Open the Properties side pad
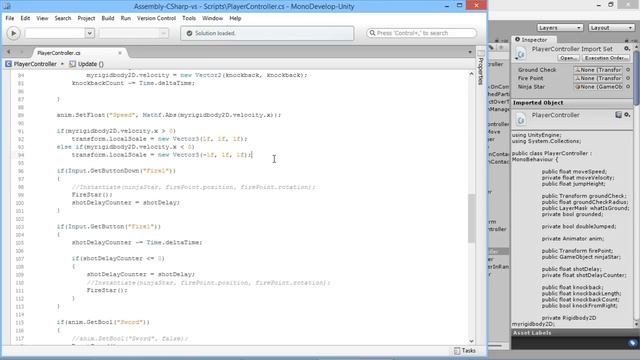640x360 pixels. point(481,68)
